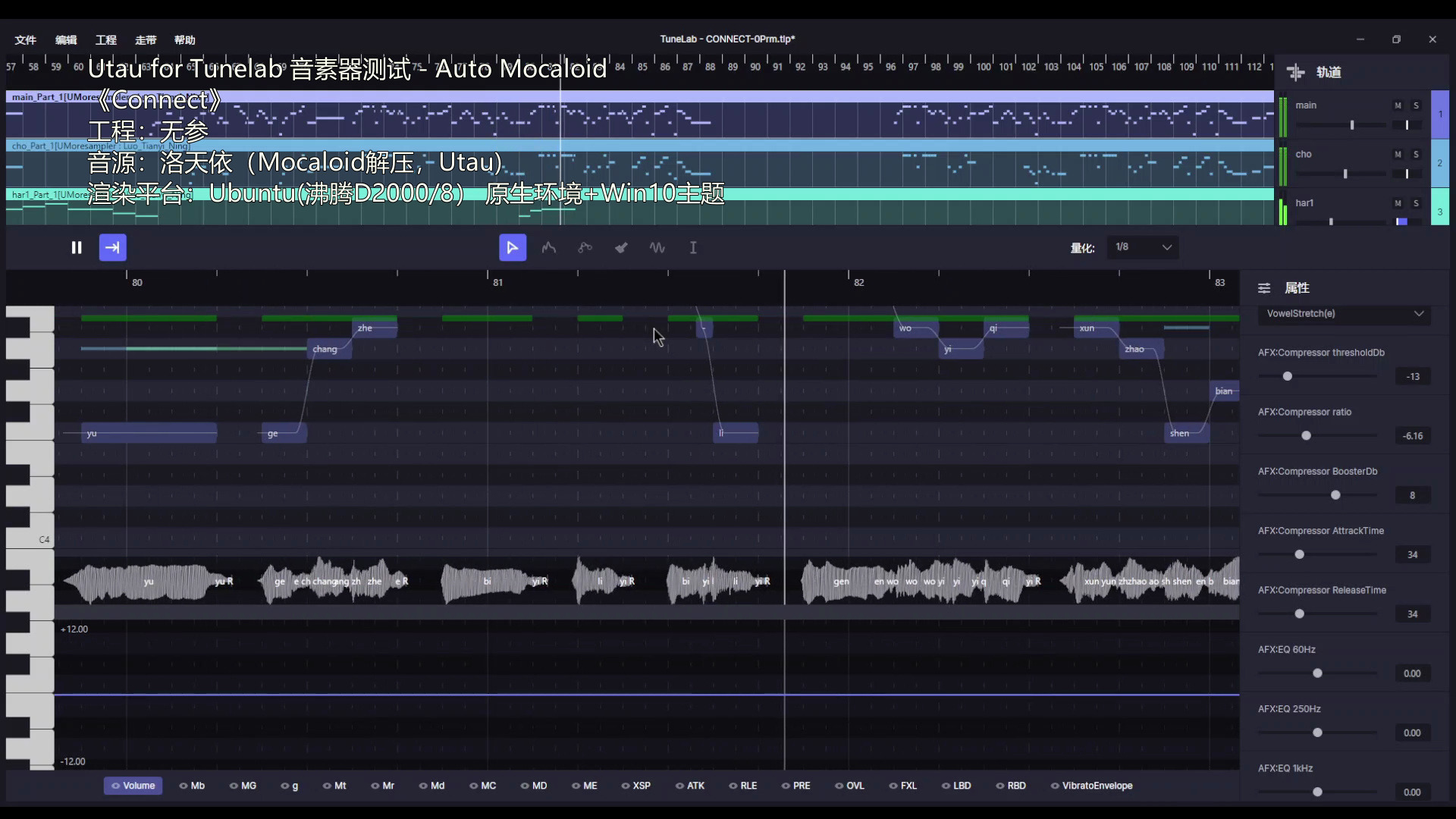Mute the cho track

[x=1398, y=154]
